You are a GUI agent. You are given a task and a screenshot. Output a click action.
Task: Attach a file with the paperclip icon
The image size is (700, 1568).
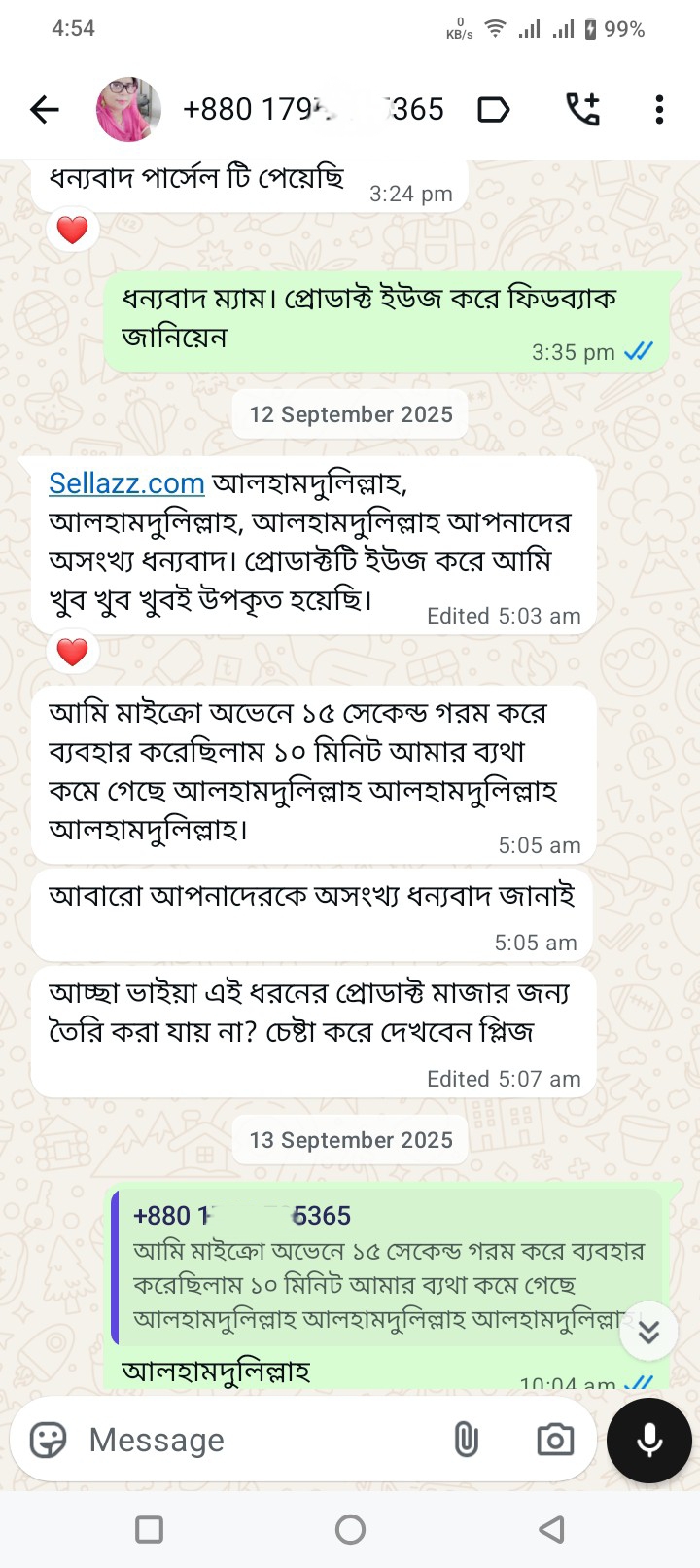pos(467,1440)
